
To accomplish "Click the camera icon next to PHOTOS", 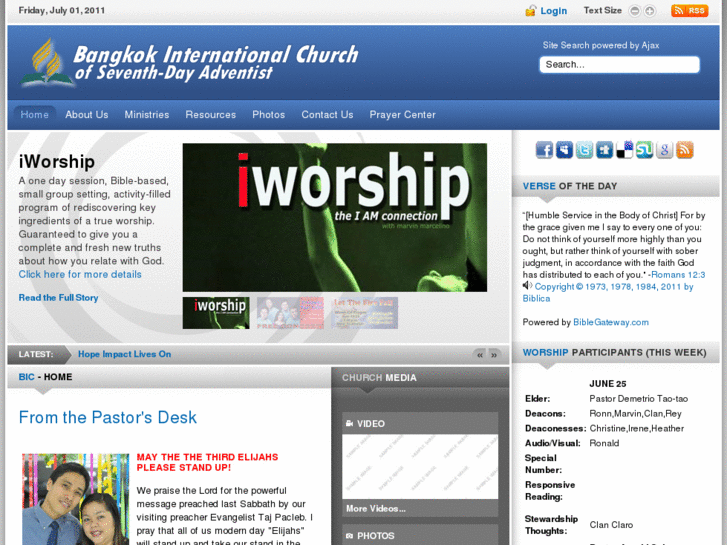I will [x=350, y=536].
